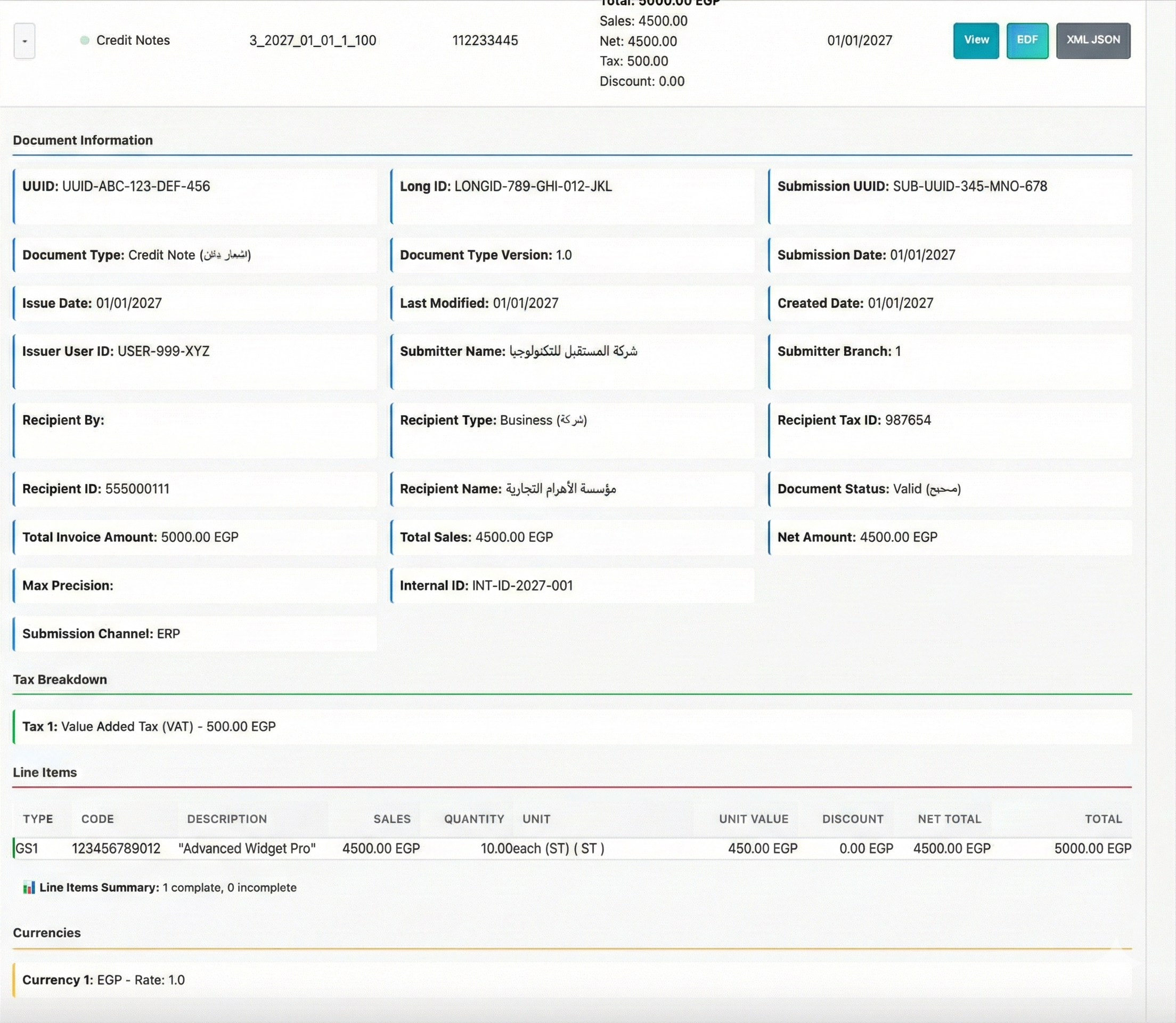The width and height of the screenshot is (1176, 1023).
Task: Open the XML JSON export button
Action: [x=1093, y=40]
